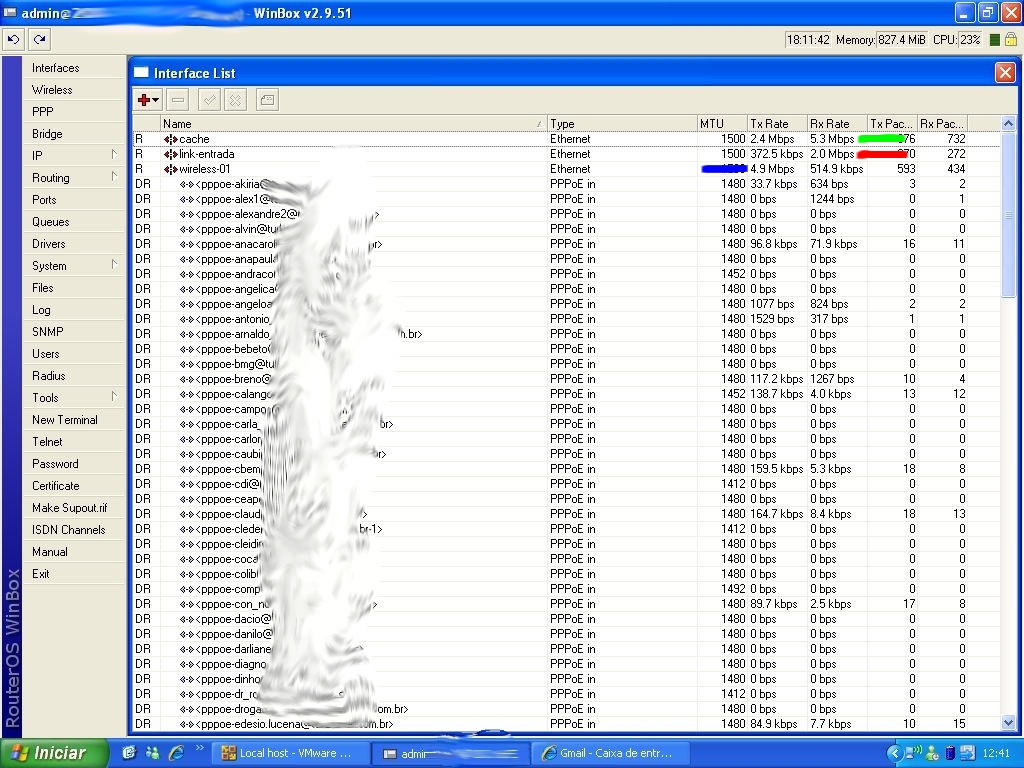
Task: Select the cache interface icon
Action: [x=170, y=139]
